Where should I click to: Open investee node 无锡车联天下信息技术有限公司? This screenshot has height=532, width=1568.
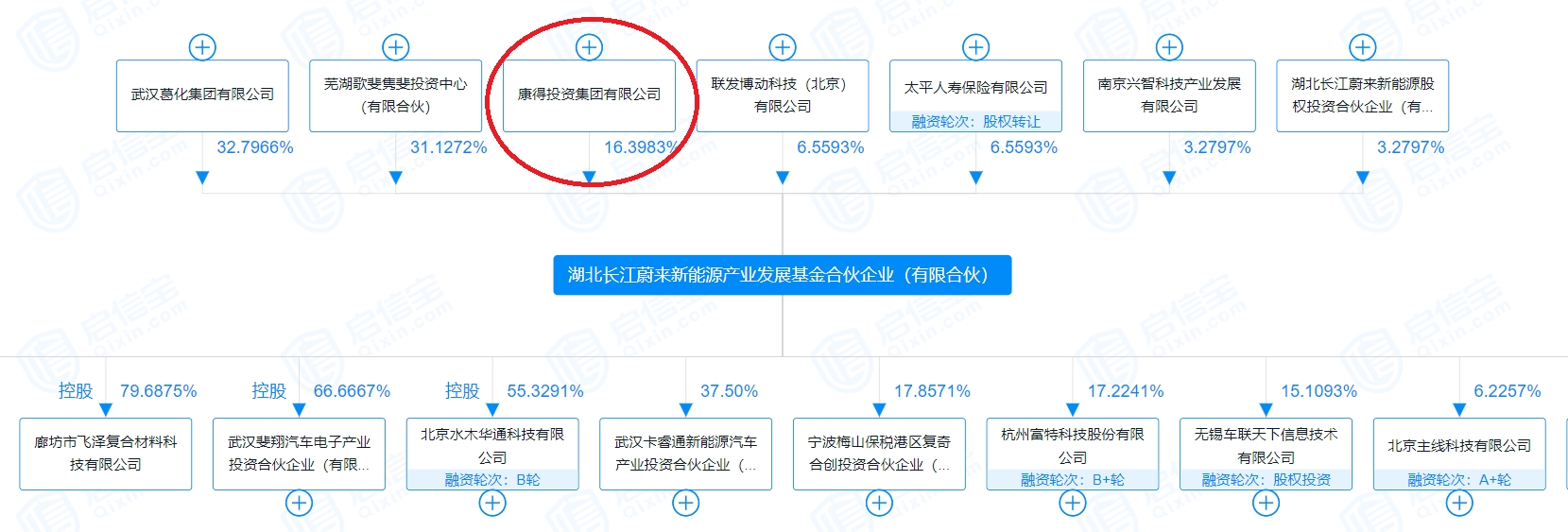click(x=1266, y=454)
